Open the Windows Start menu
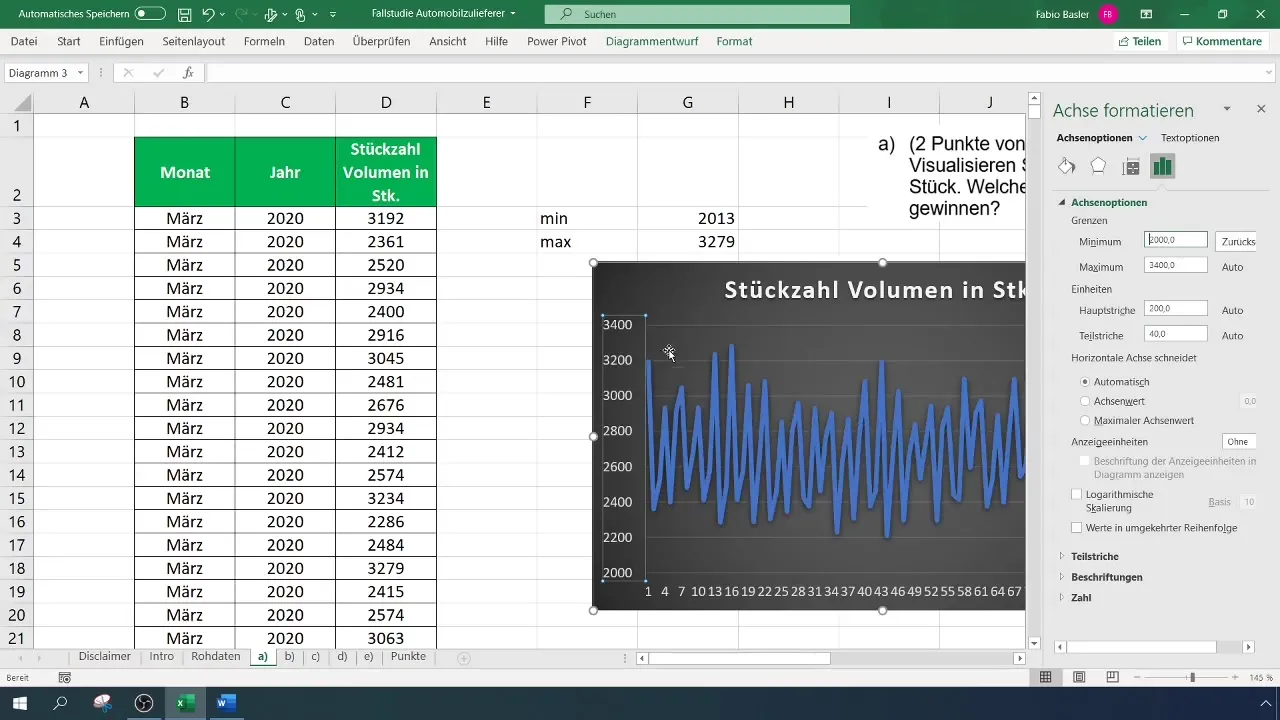The height and width of the screenshot is (720, 1280). tap(19, 703)
